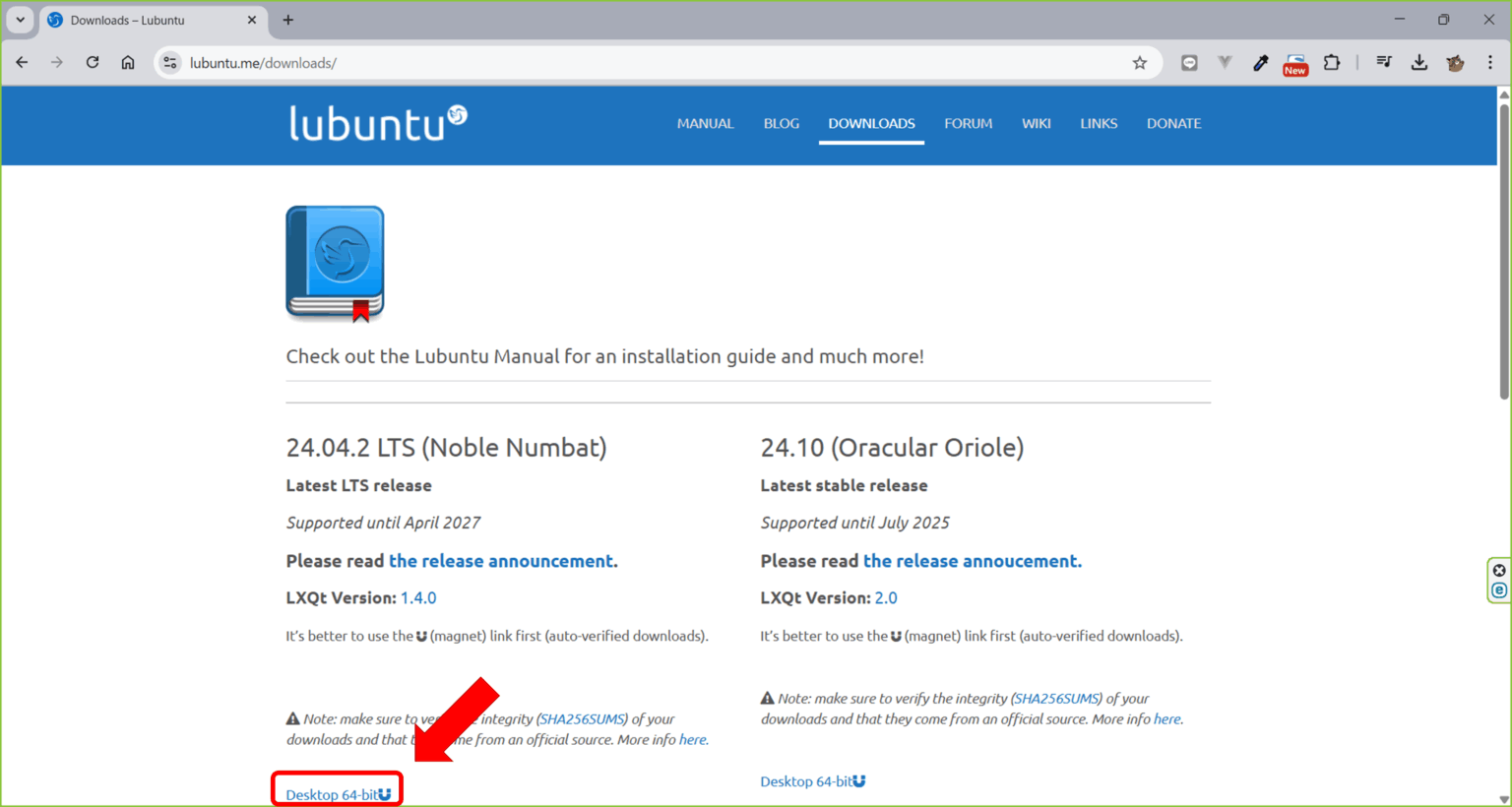Open the 24.04 release announcement link
The width and height of the screenshot is (1512, 807).
[500, 560]
